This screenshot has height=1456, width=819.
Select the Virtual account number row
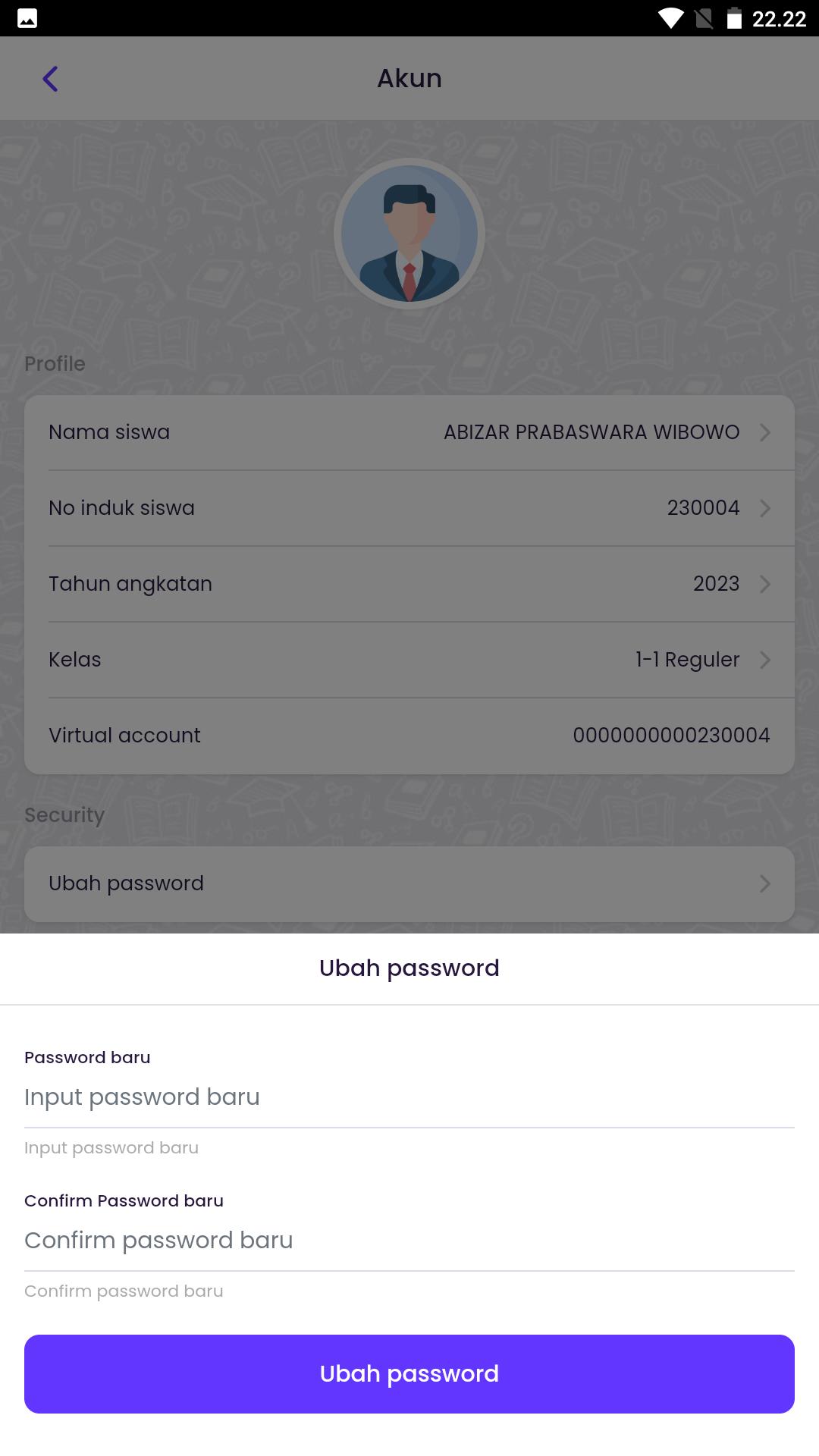[409, 736]
